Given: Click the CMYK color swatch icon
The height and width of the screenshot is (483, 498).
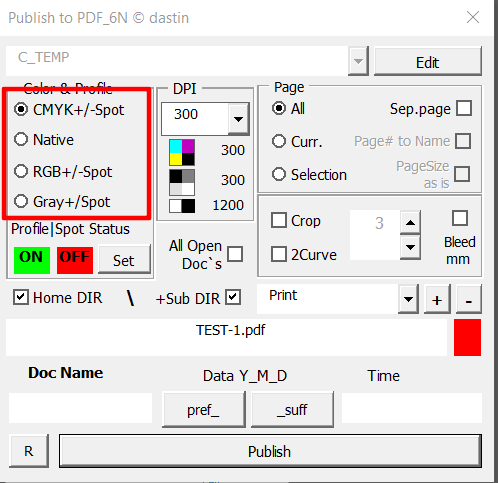Looking at the screenshot, I should pyautogui.click(x=182, y=153).
